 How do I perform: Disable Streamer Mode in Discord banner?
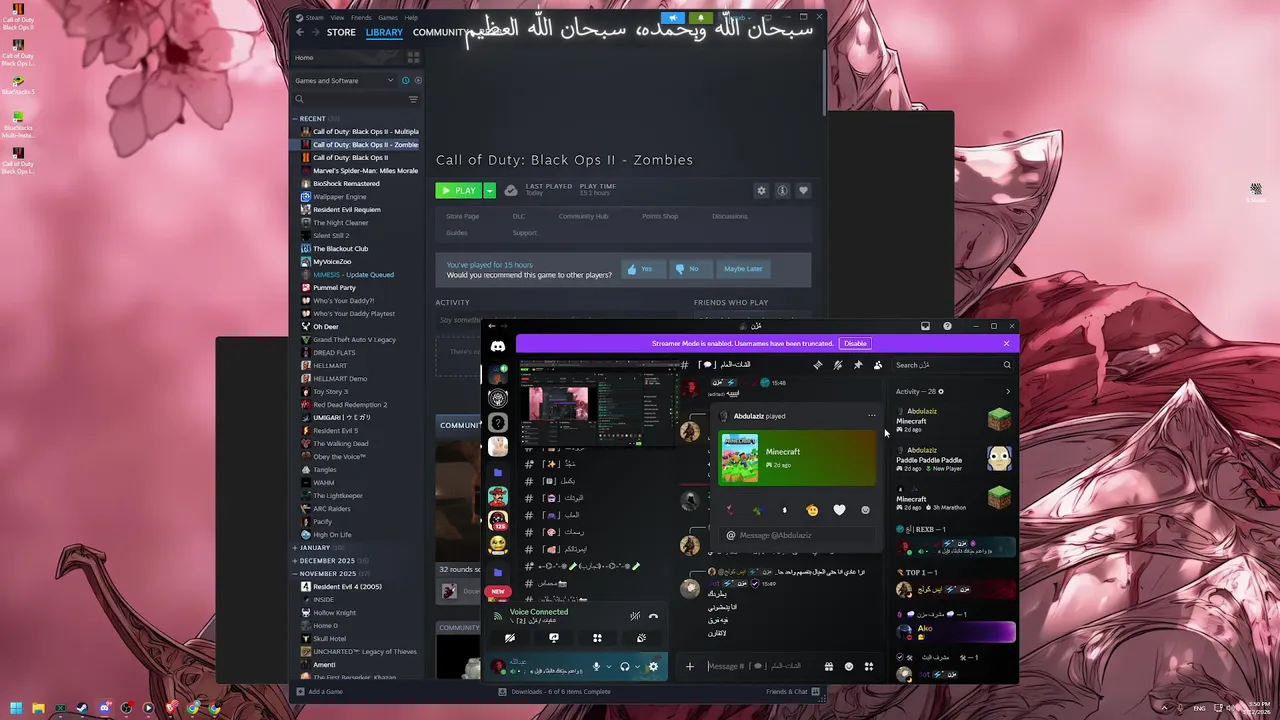pyautogui.click(x=855, y=344)
